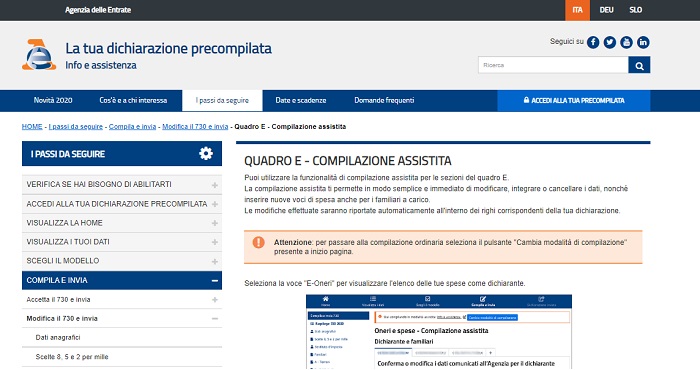Image resolution: width=700 pixels, height=370 pixels.
Task: Follow the HOME breadcrumb link
Action: point(32,127)
